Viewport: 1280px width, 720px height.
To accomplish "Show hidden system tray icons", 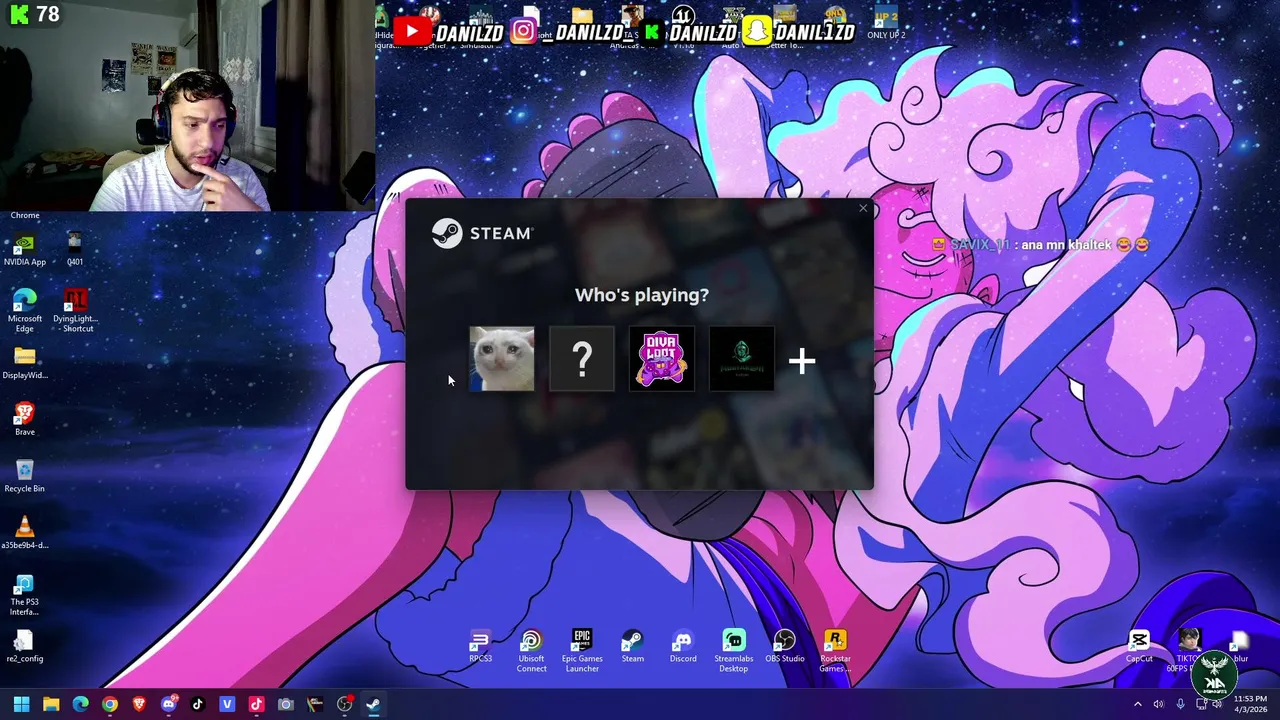I will pyautogui.click(x=1137, y=704).
